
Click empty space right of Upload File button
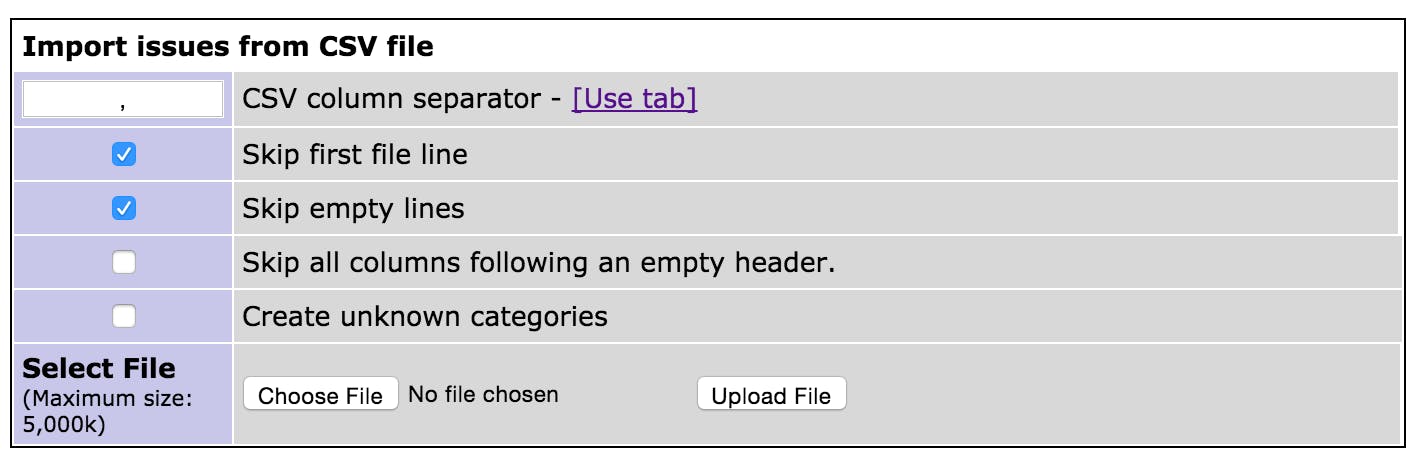1100,395
